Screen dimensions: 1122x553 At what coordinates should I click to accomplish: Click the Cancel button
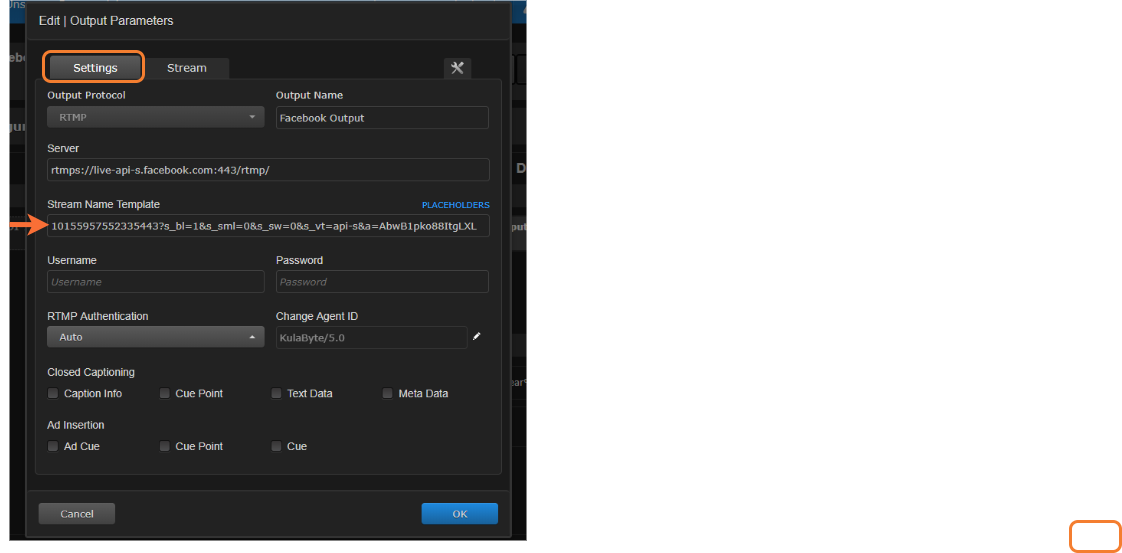(x=77, y=513)
